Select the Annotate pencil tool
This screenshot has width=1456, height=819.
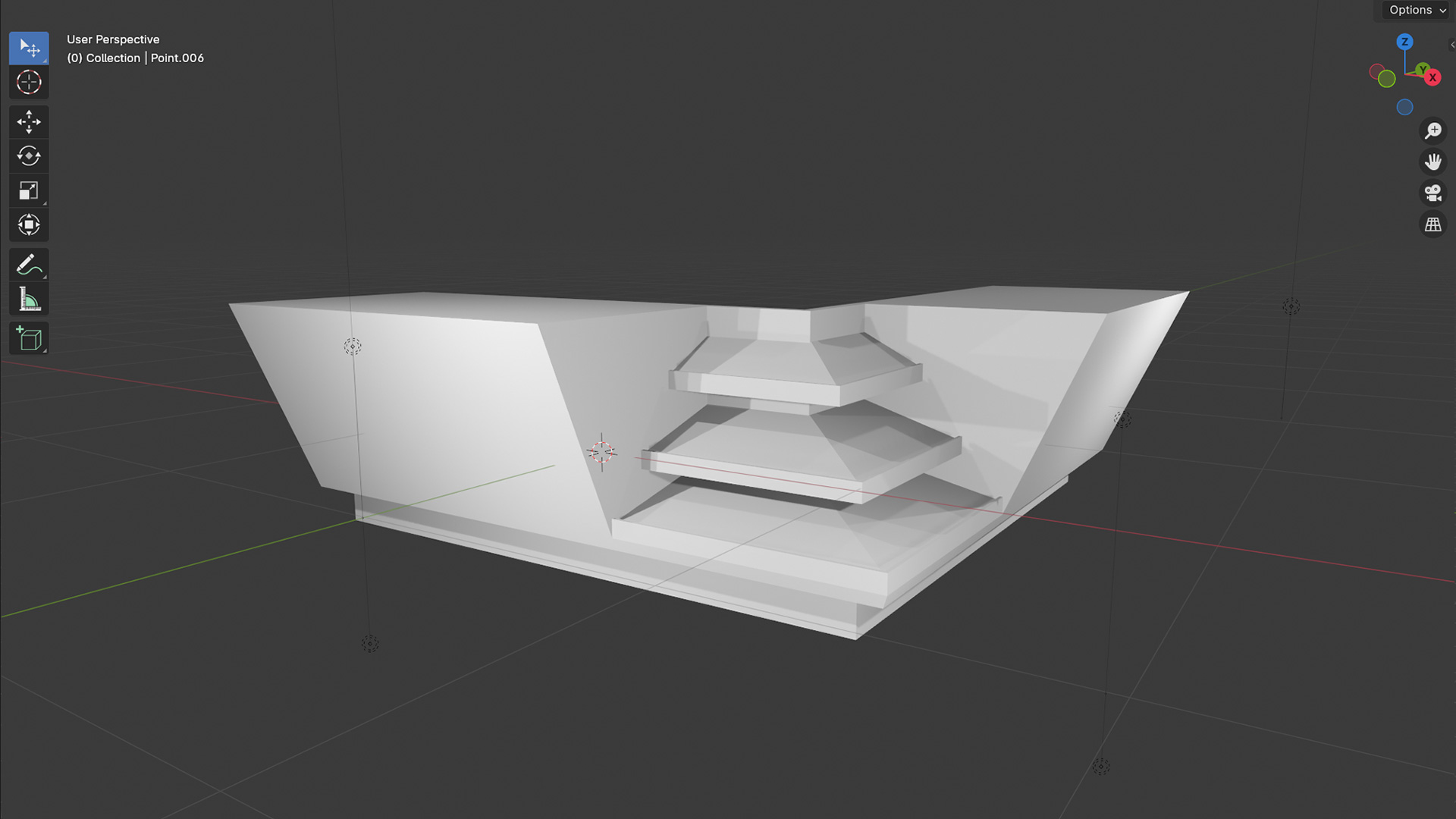tap(29, 265)
